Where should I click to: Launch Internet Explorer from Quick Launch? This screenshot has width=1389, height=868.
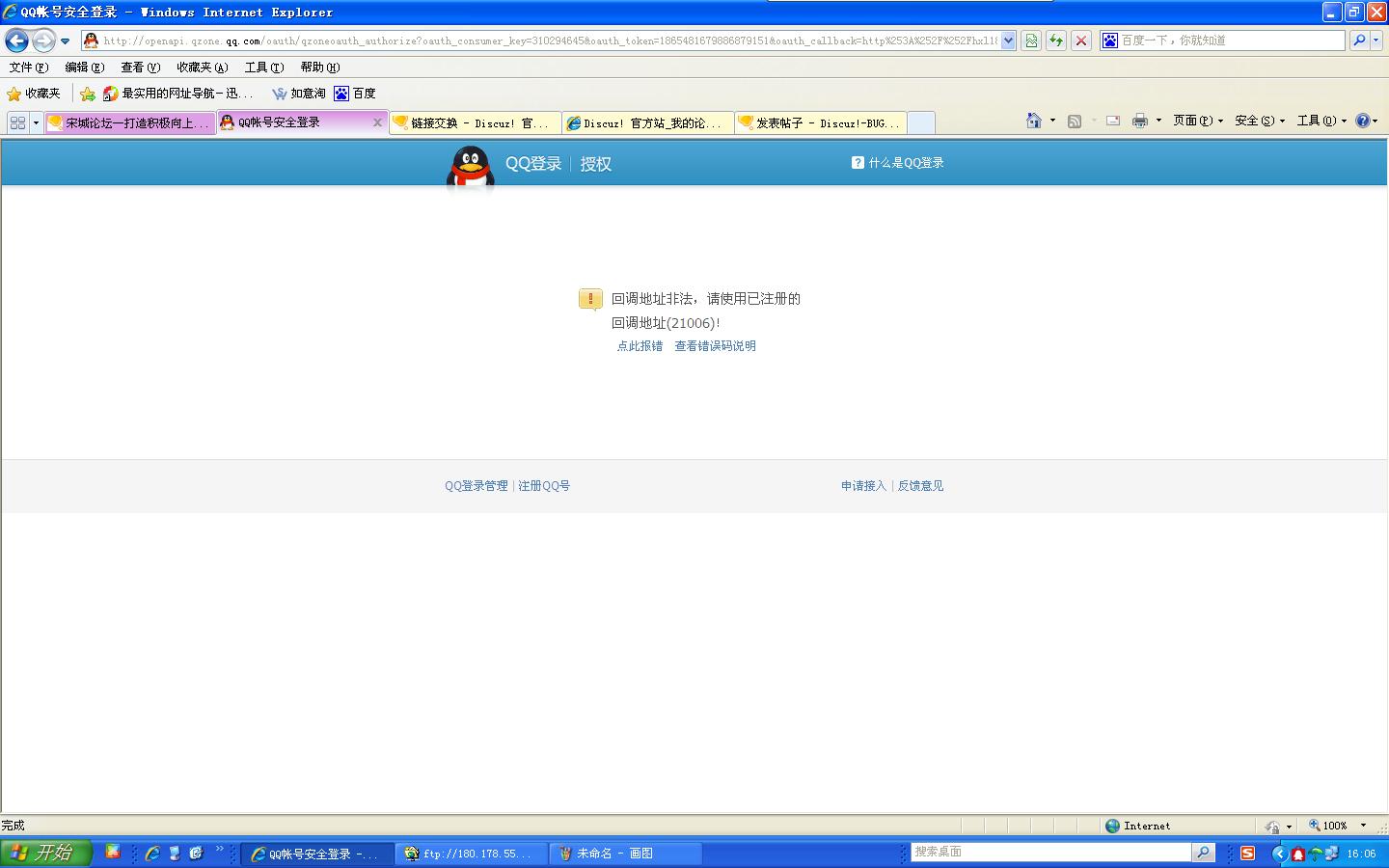pyautogui.click(x=152, y=853)
